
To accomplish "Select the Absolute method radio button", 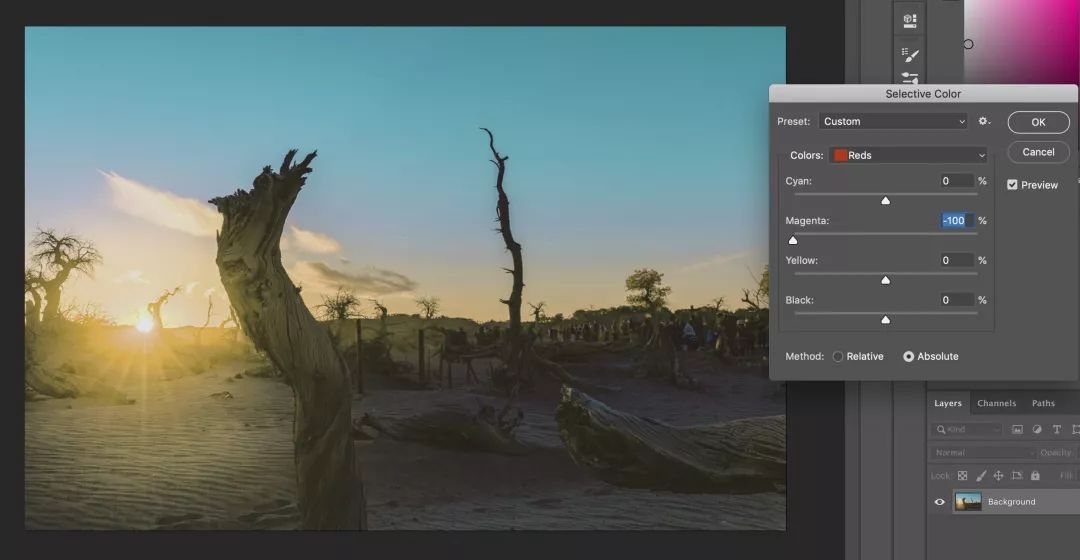I will pos(908,357).
